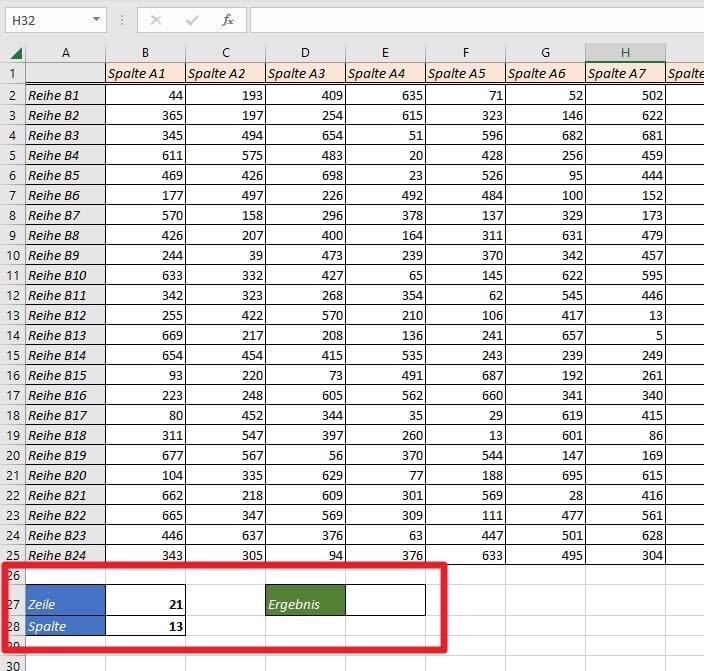
Task: Click the cancel X icon in formula bar
Action: click(x=156, y=20)
